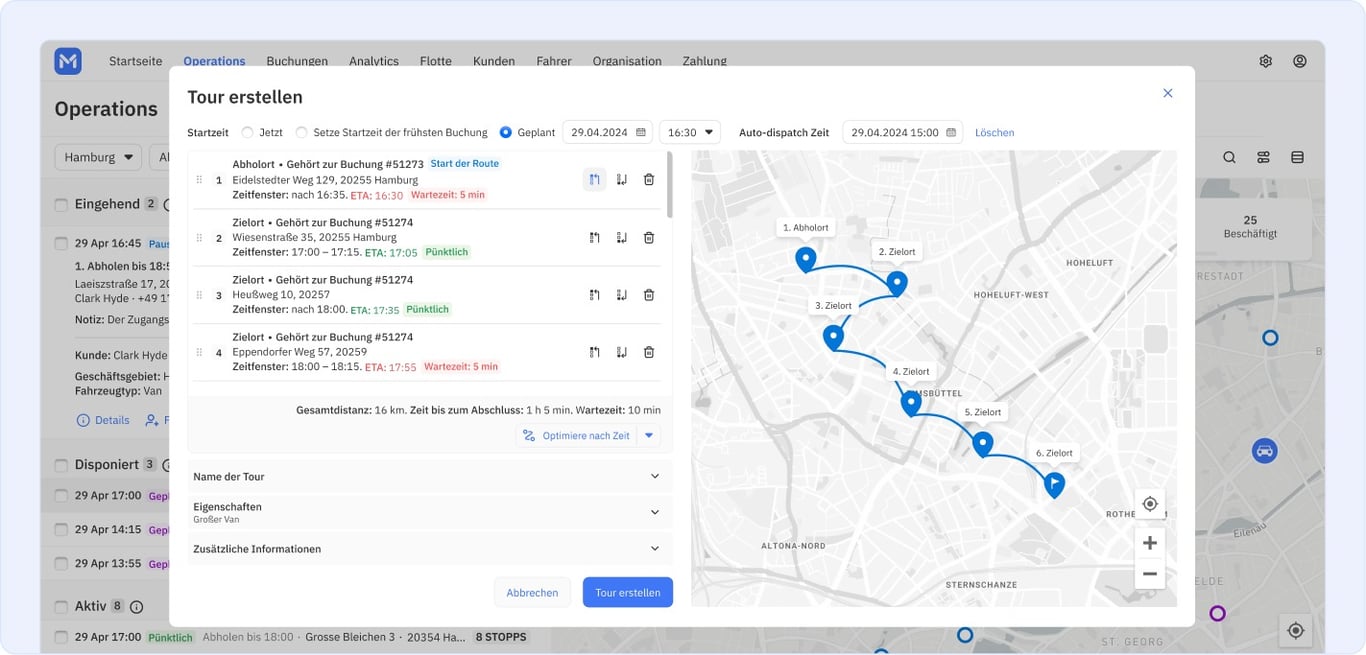Tick the 29 Apr 13:55 row checkbox
This screenshot has width=1366, height=655.
61,564
